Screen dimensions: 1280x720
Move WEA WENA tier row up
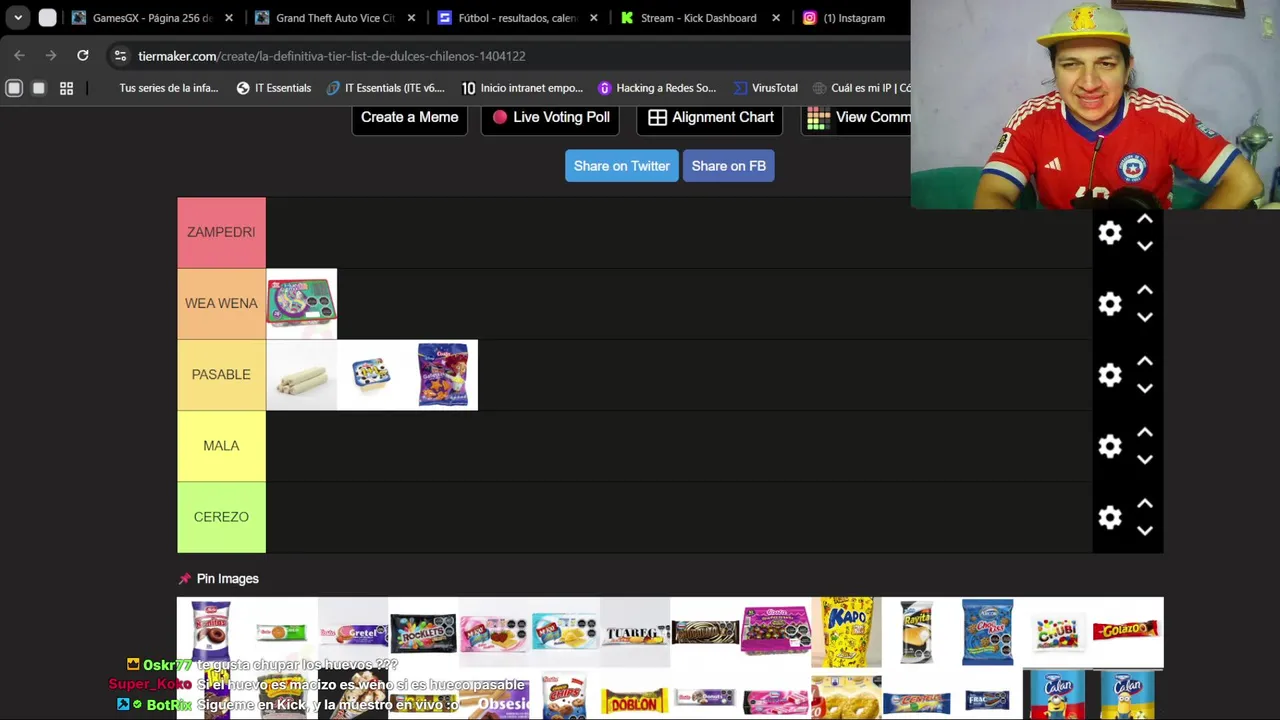click(x=1145, y=290)
